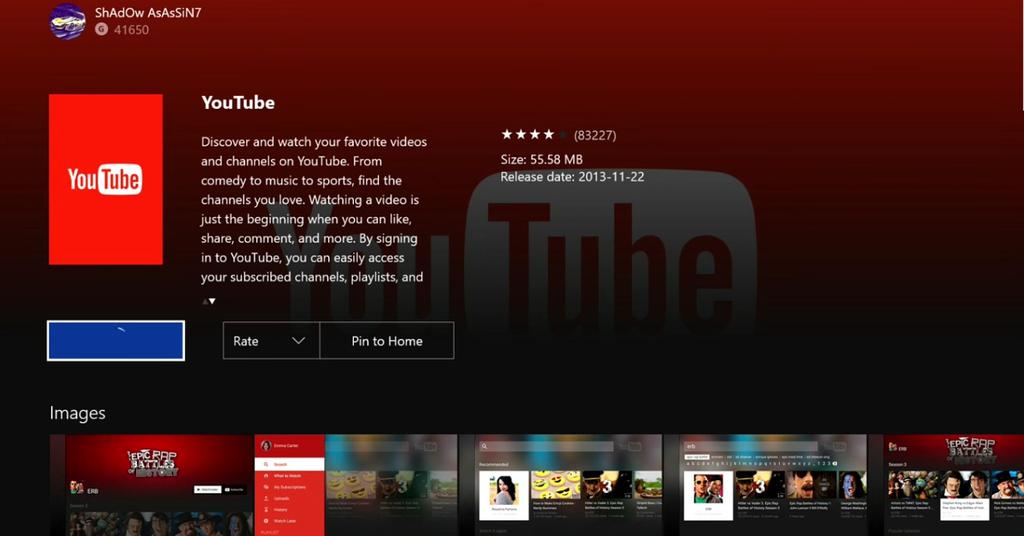This screenshot has width=1024, height=536.
Task: Click the app description paragraph
Action: (x=314, y=209)
